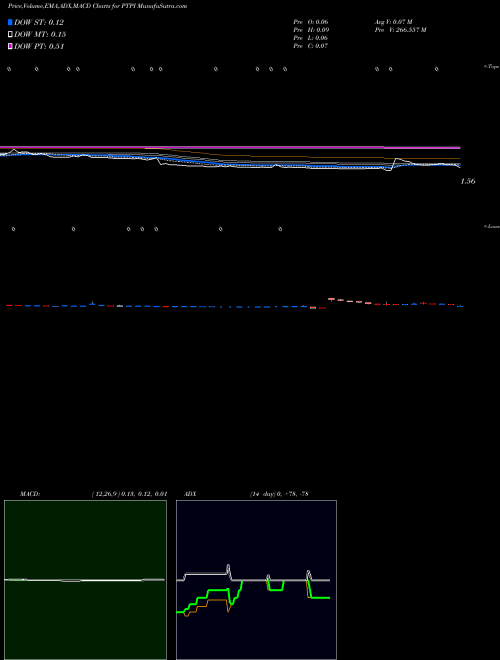
Task: Select the 'DOW PT: 0.51' legend text
Action: click(x=39, y=47)
